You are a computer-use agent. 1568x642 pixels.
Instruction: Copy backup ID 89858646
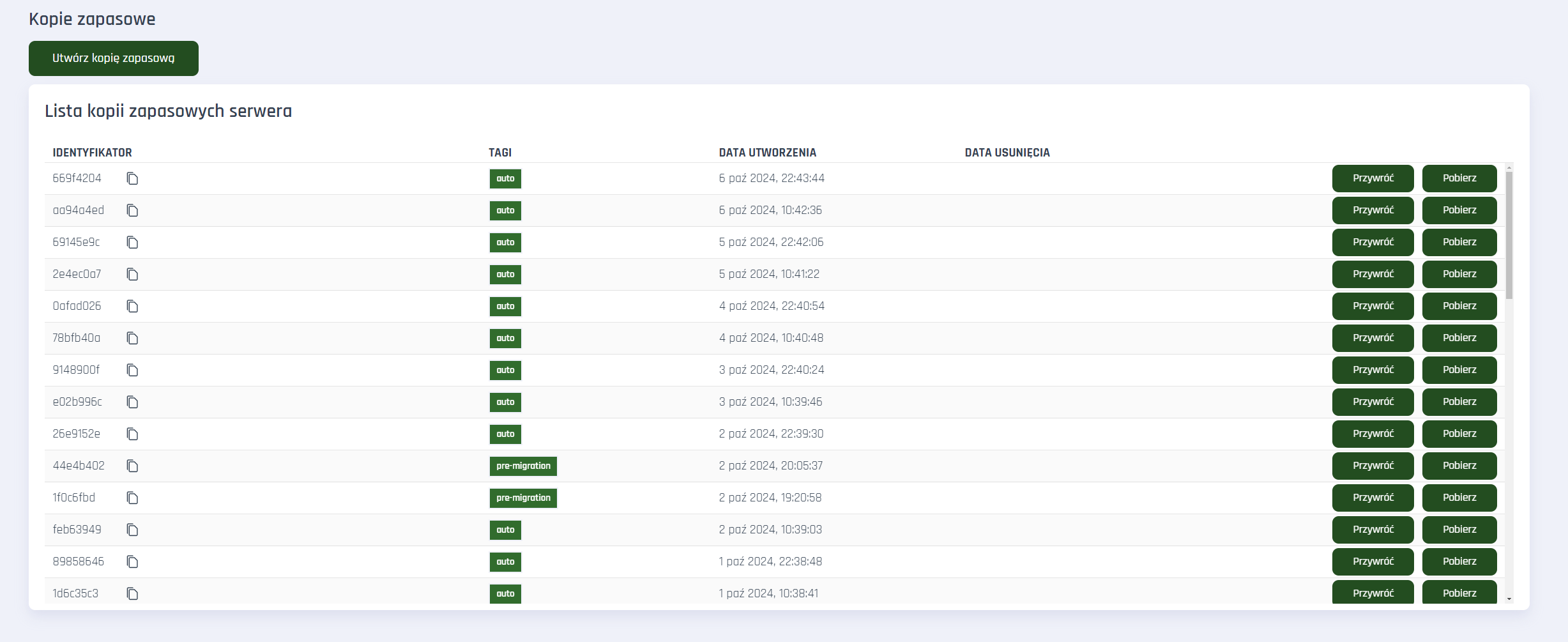[132, 562]
